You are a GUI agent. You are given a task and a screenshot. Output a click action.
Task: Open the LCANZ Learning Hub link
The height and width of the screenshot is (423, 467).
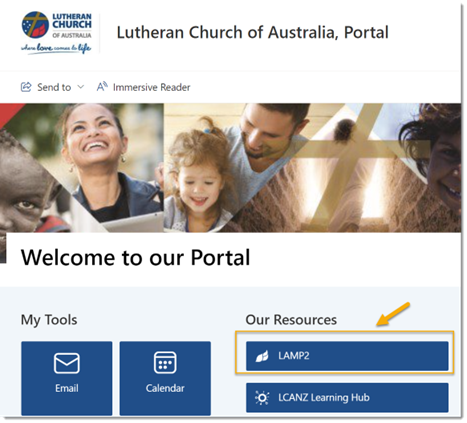click(347, 398)
